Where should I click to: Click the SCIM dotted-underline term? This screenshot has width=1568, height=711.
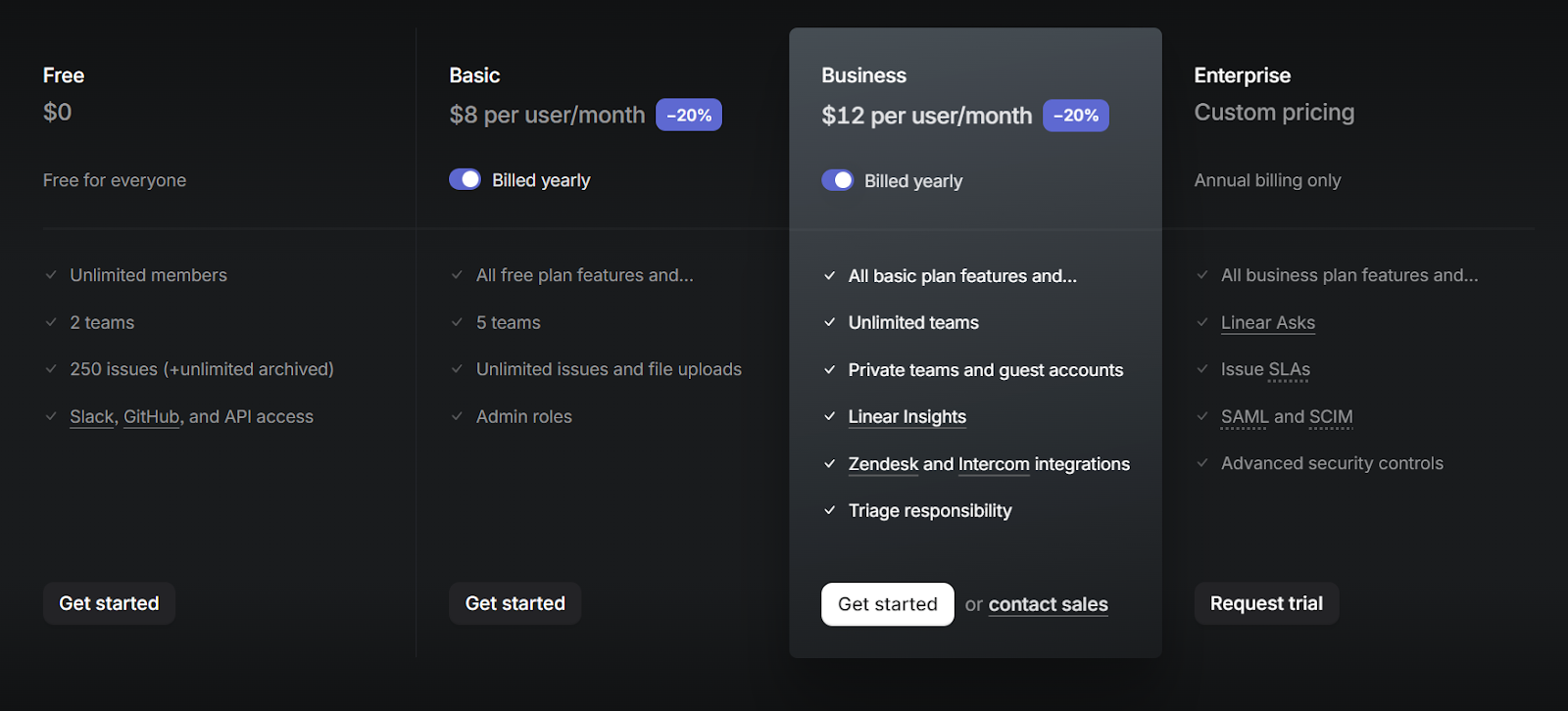point(1331,417)
